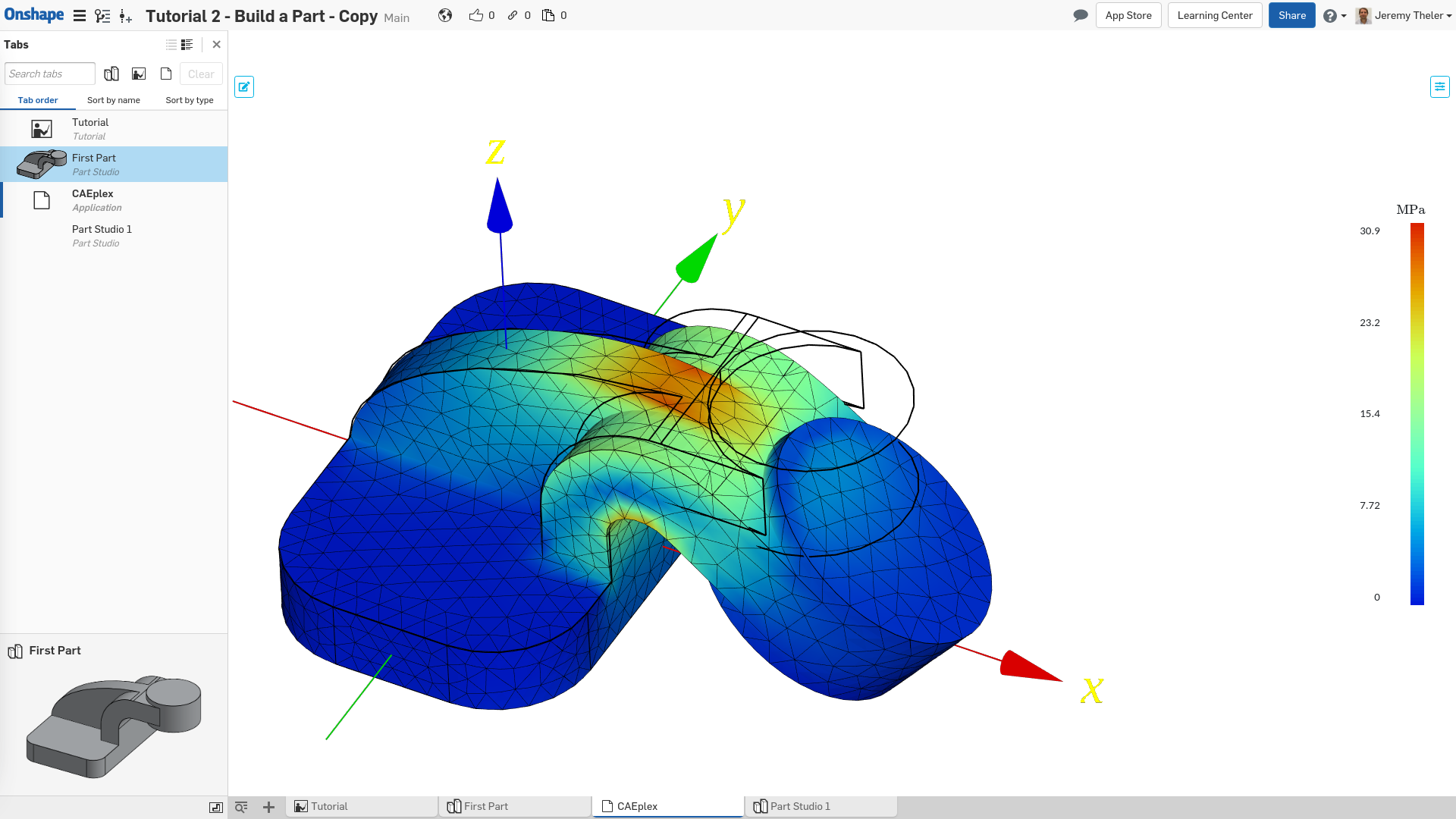Toggle Part Studio filter in tabs panel
The width and height of the screenshot is (1456, 819).
coord(111,74)
